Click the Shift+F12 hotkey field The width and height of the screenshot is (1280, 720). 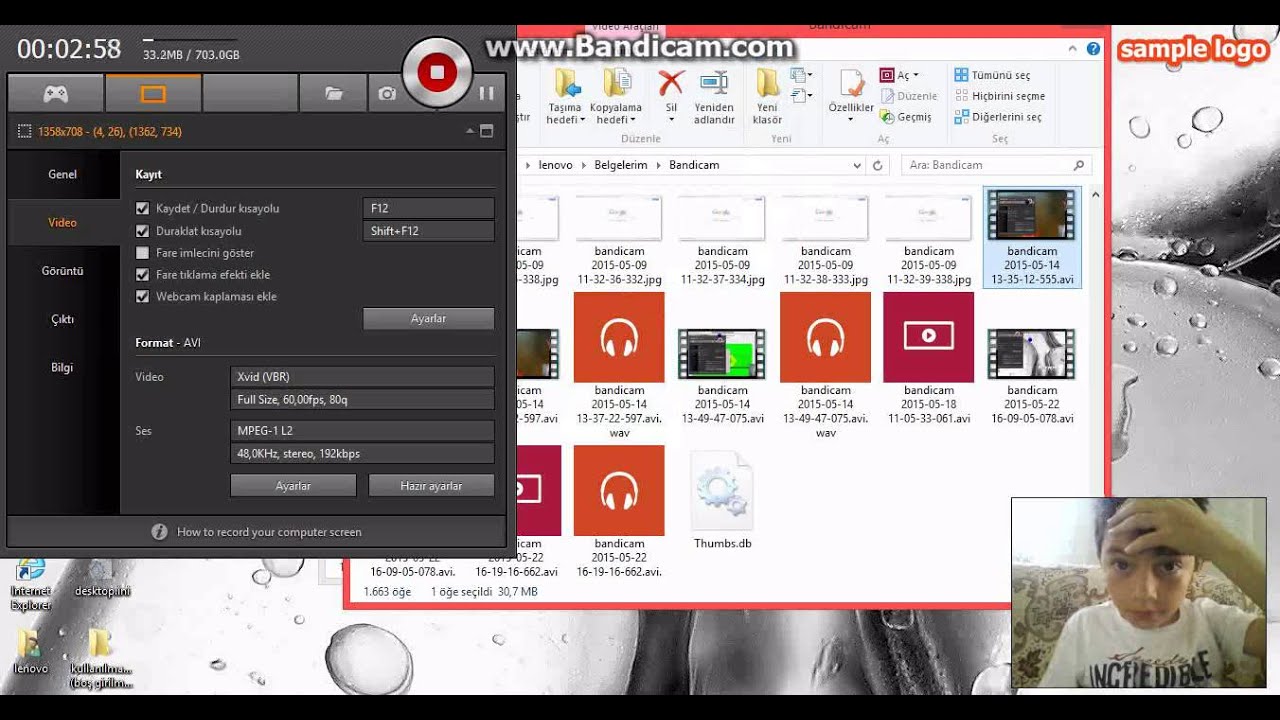[x=428, y=231]
